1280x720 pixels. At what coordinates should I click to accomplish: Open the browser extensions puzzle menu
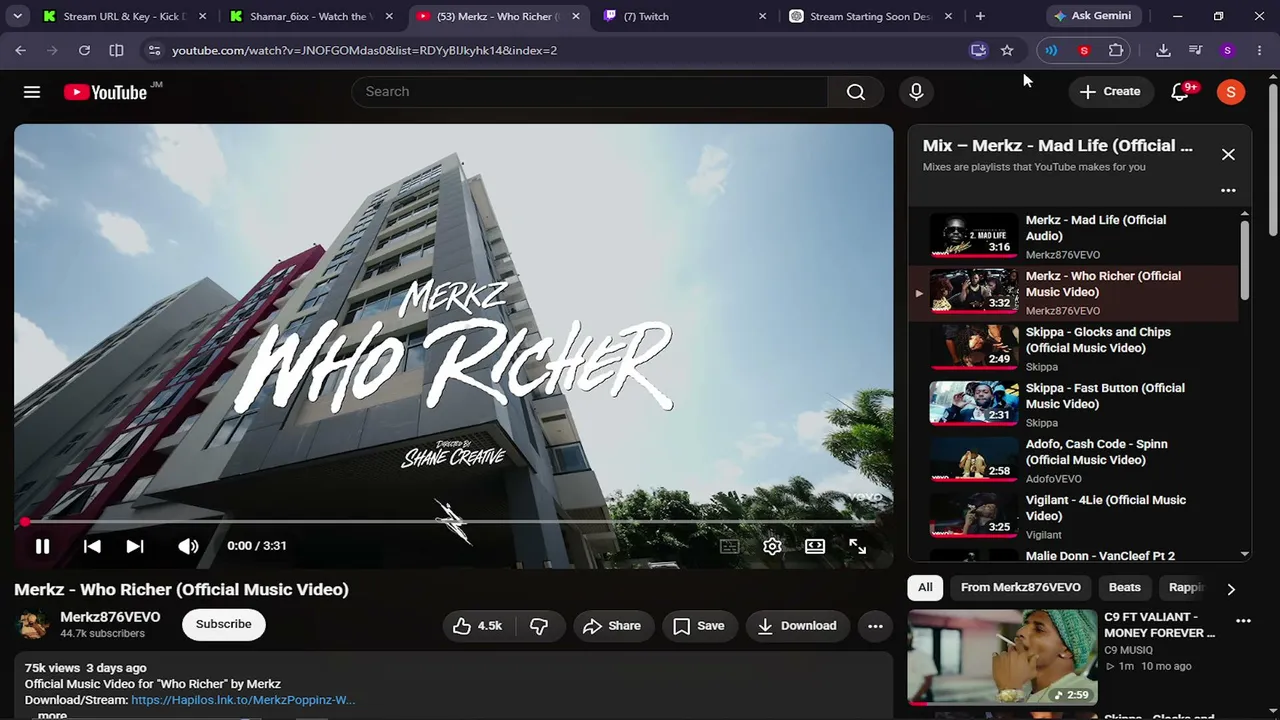point(1116,50)
